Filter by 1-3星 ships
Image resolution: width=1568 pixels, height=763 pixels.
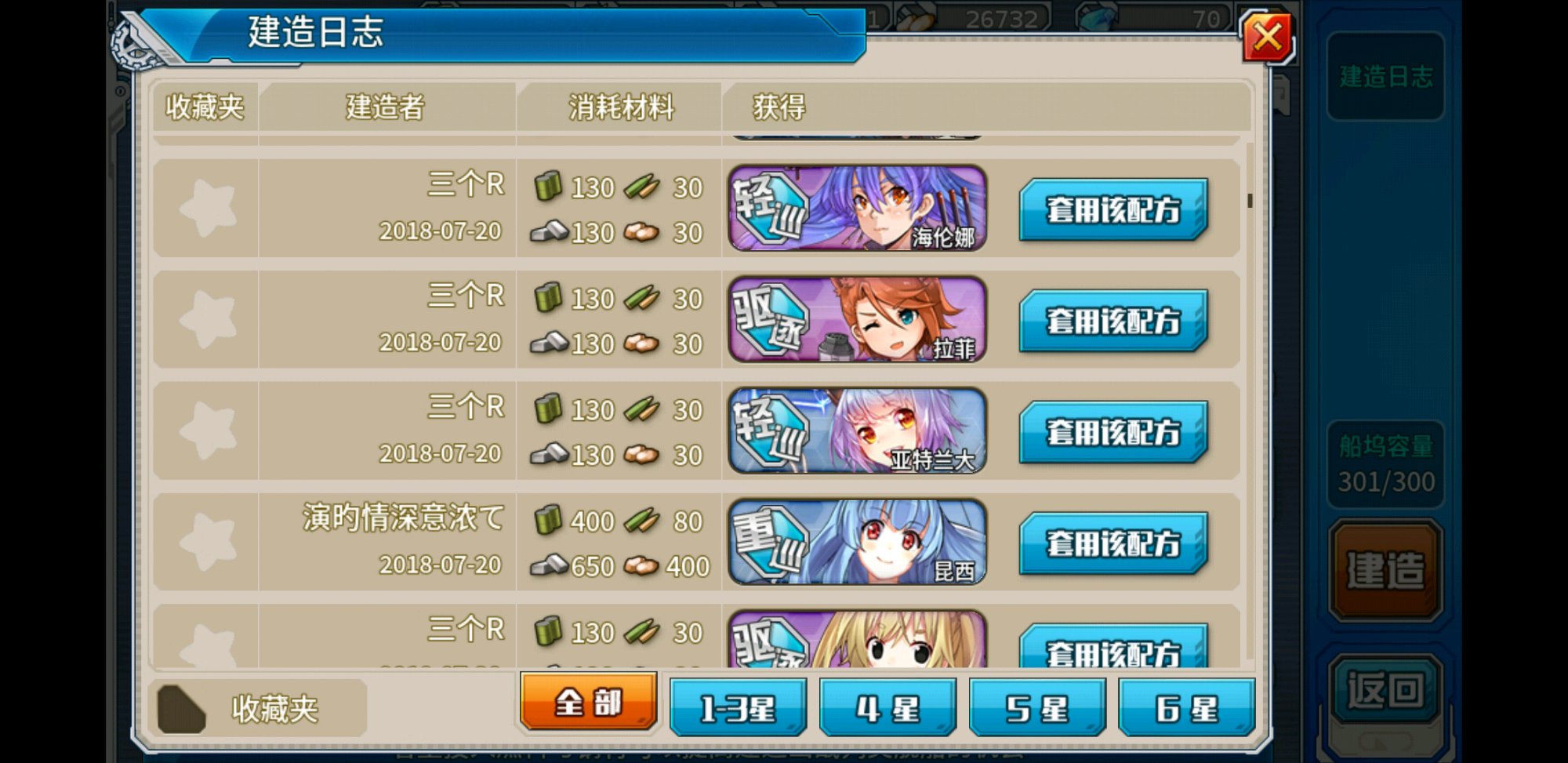point(738,708)
